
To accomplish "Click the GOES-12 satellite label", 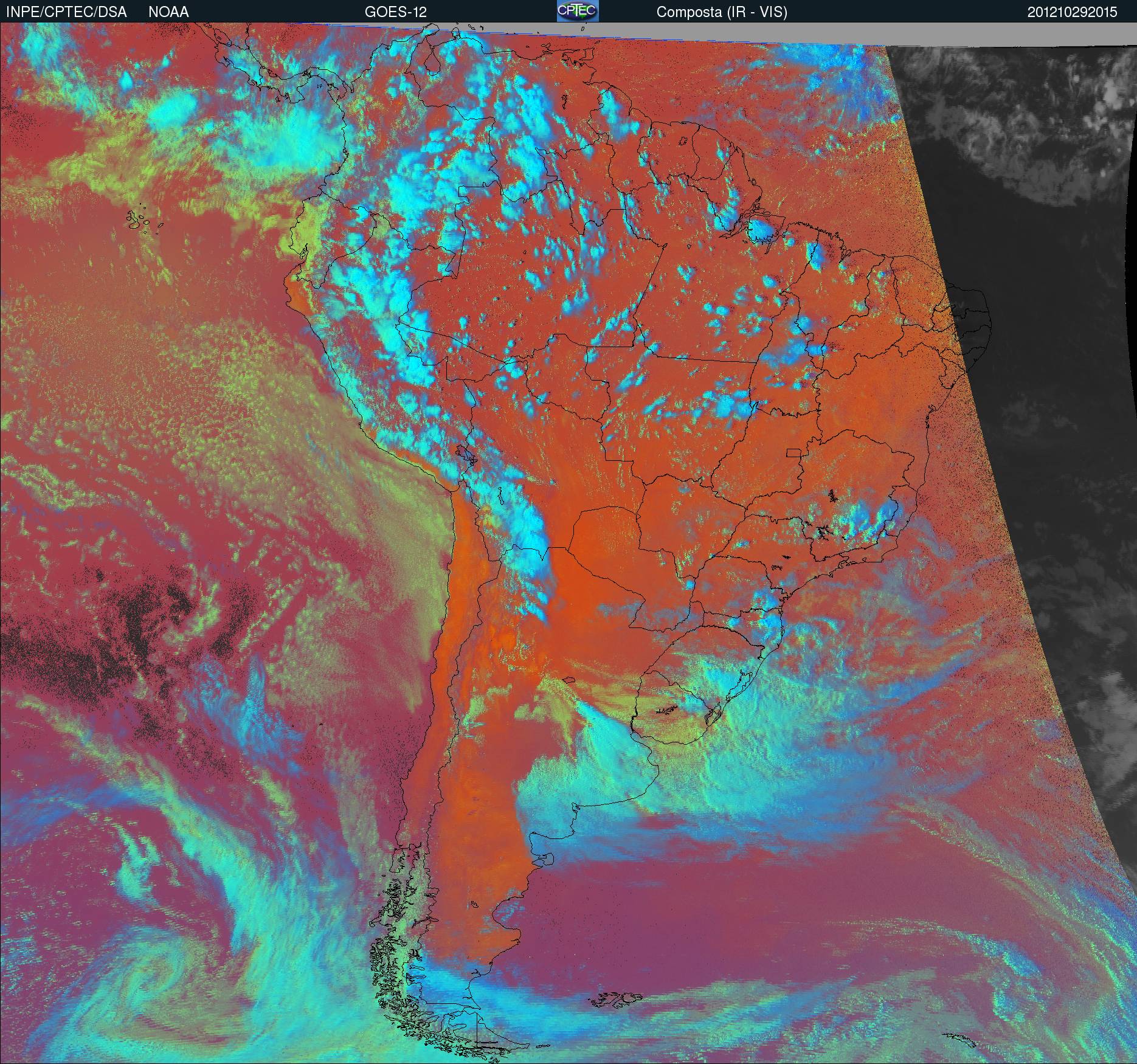I will tap(395, 12).
